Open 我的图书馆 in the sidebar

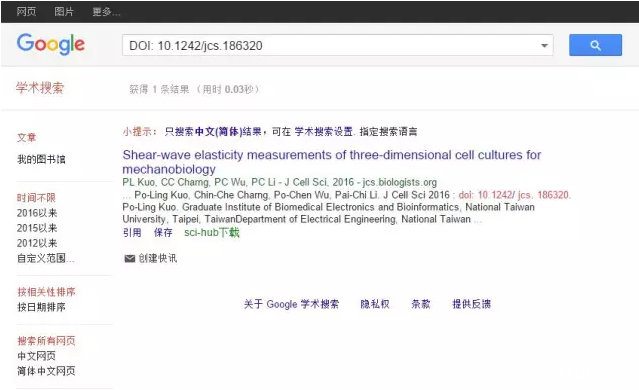[41, 159]
